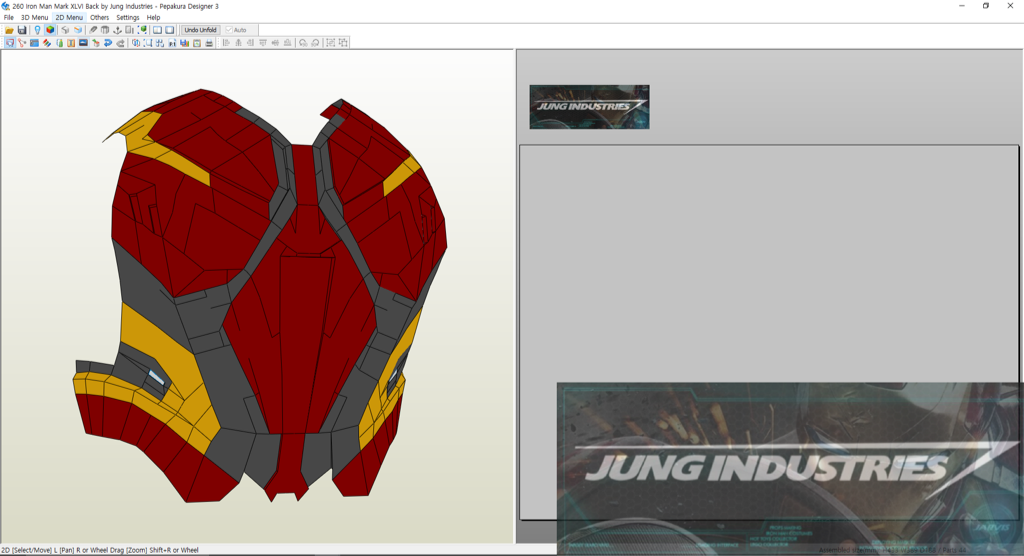Click the align left icon
1024x556 pixels.
[x=225, y=43]
